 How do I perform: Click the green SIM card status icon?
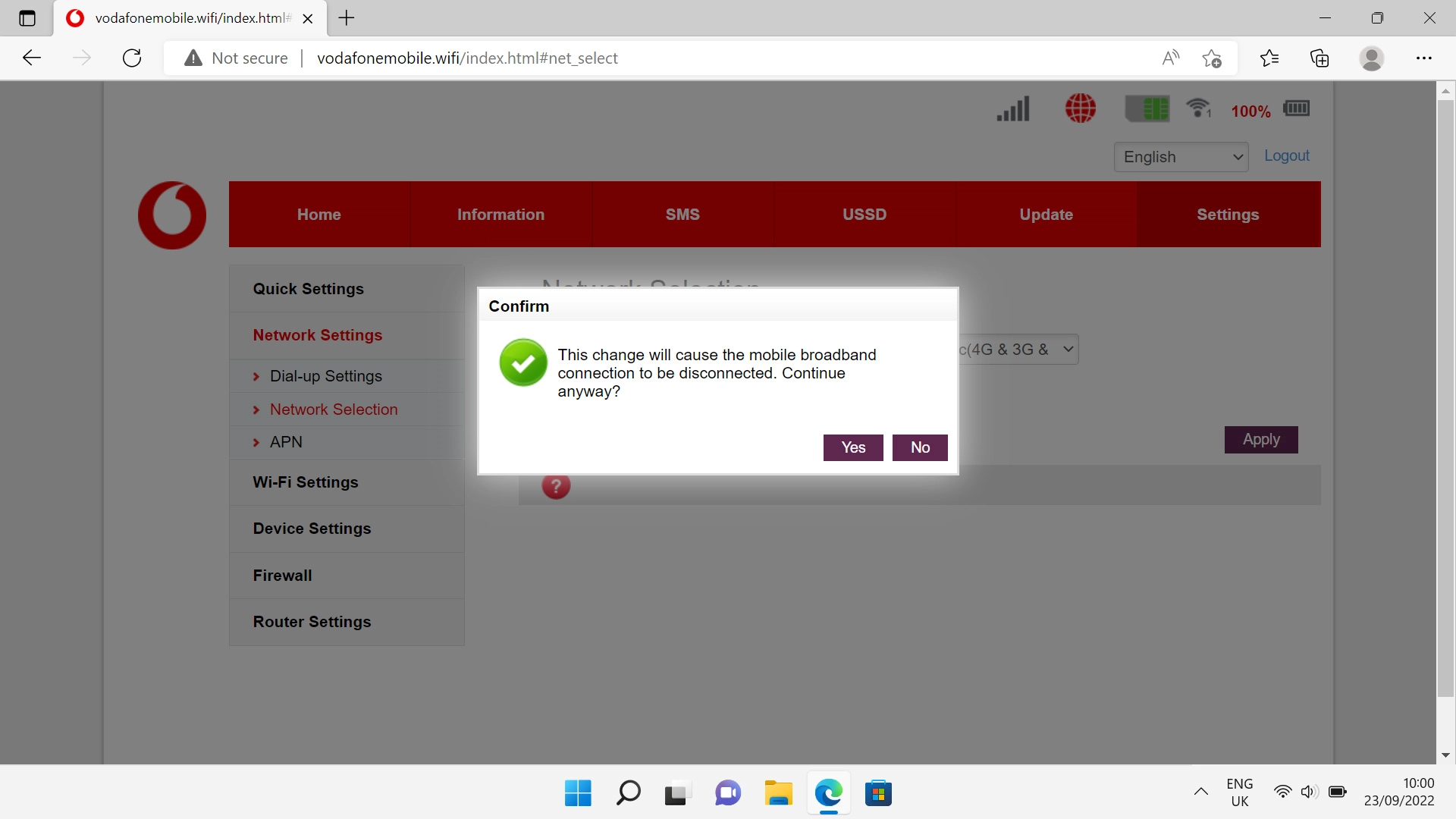[x=1147, y=108]
